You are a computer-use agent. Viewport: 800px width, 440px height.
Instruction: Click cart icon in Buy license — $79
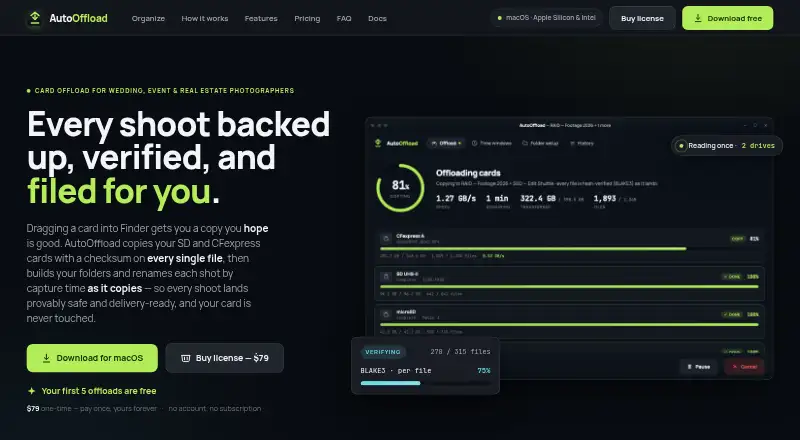click(x=186, y=358)
